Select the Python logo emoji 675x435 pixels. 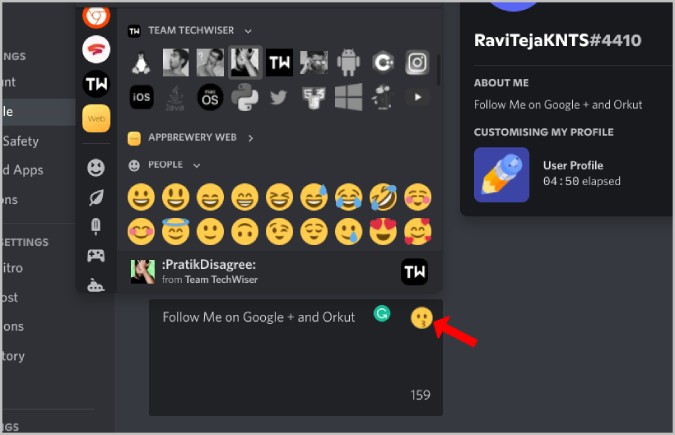(x=245, y=97)
